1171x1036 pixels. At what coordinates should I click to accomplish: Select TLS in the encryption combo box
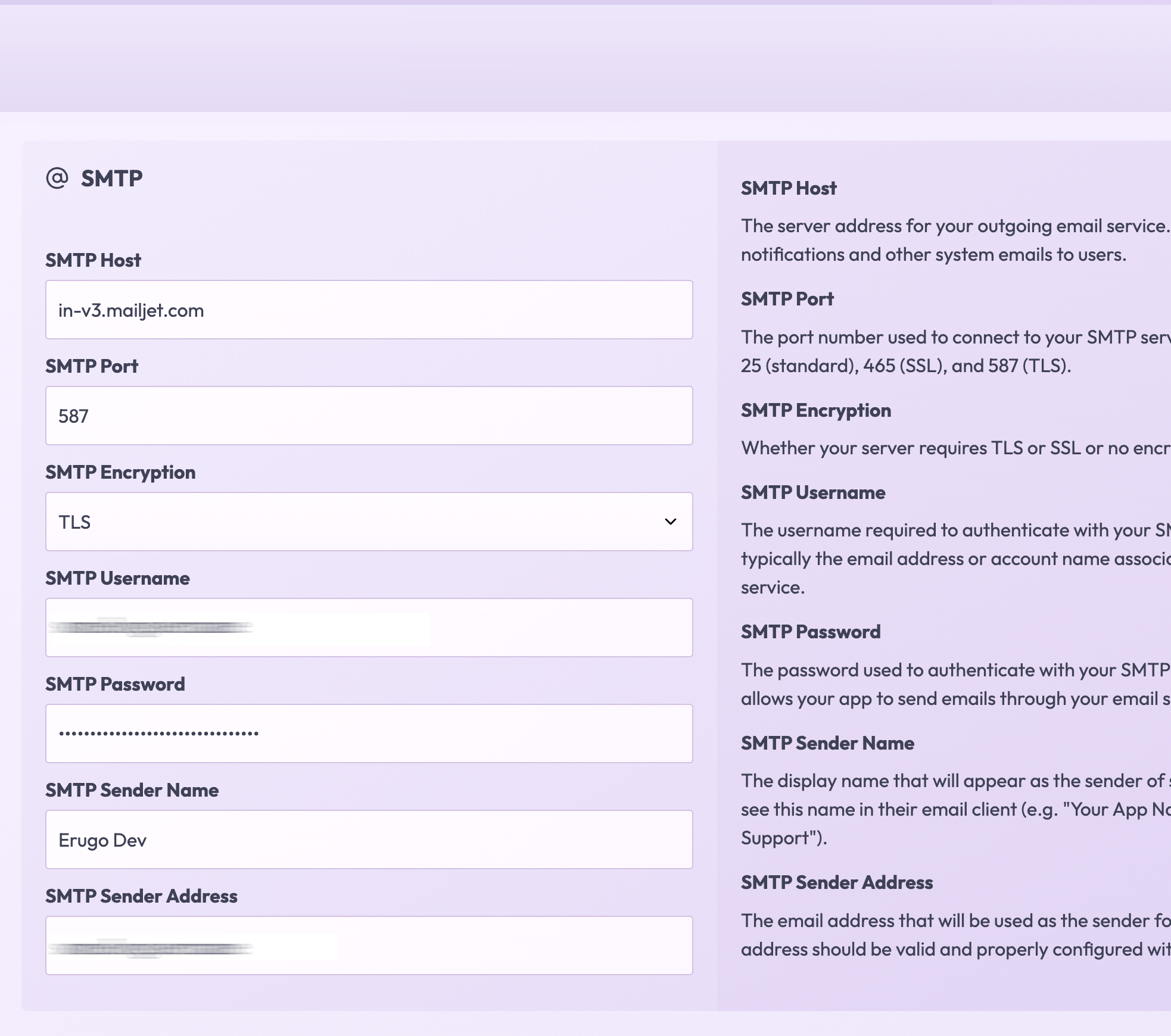click(369, 522)
